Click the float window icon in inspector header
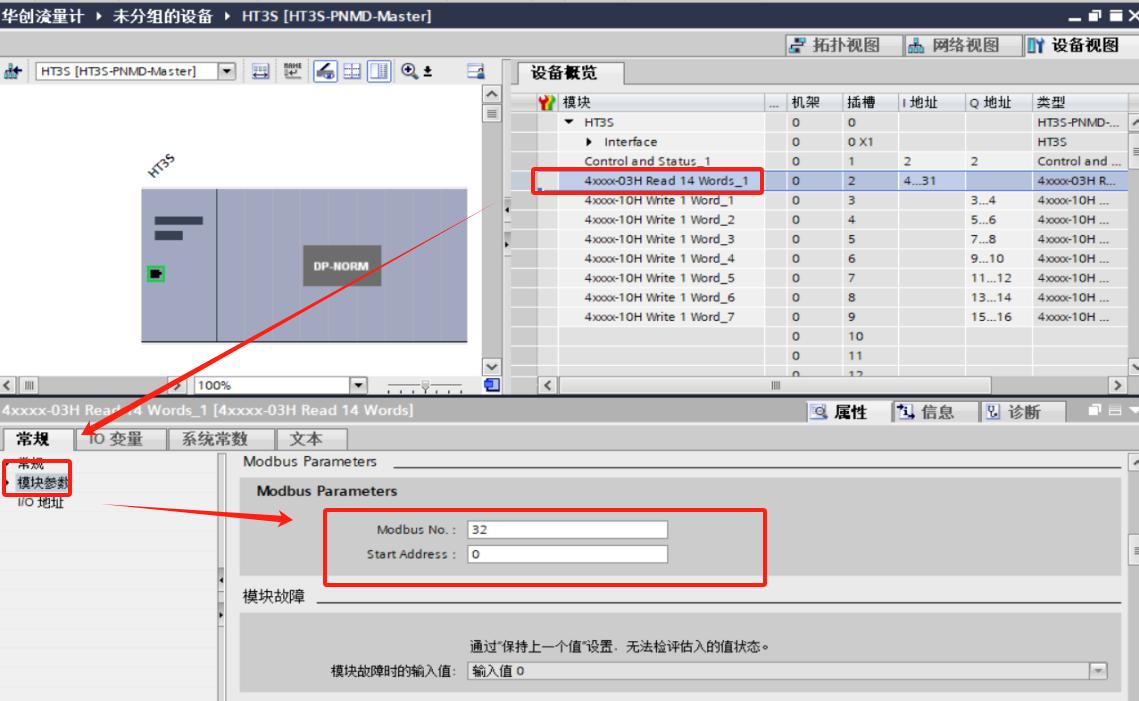The height and width of the screenshot is (701, 1139). pyautogui.click(x=1095, y=410)
